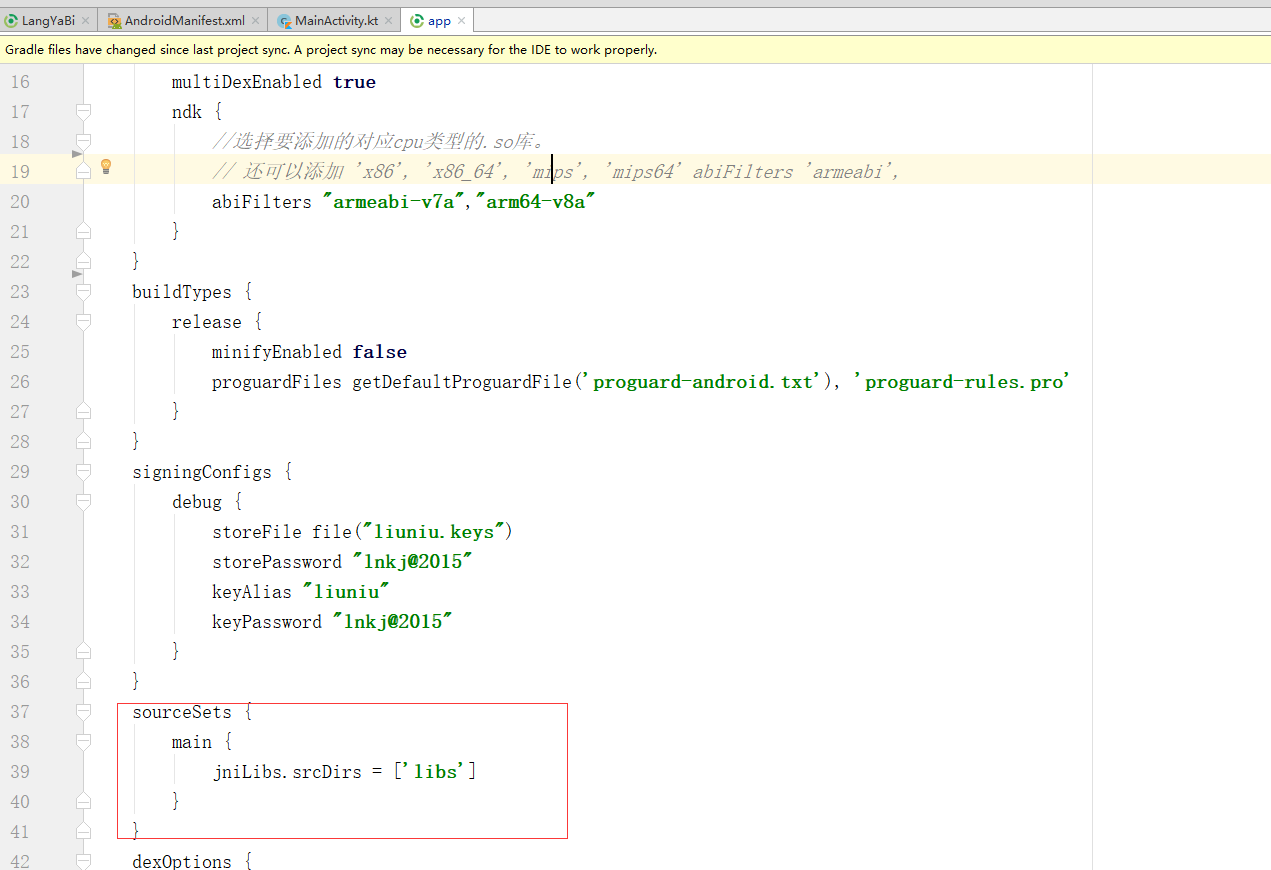This screenshot has height=870, width=1271.
Task: Open the AndroidManifest.xml tab
Action: [x=183, y=21]
